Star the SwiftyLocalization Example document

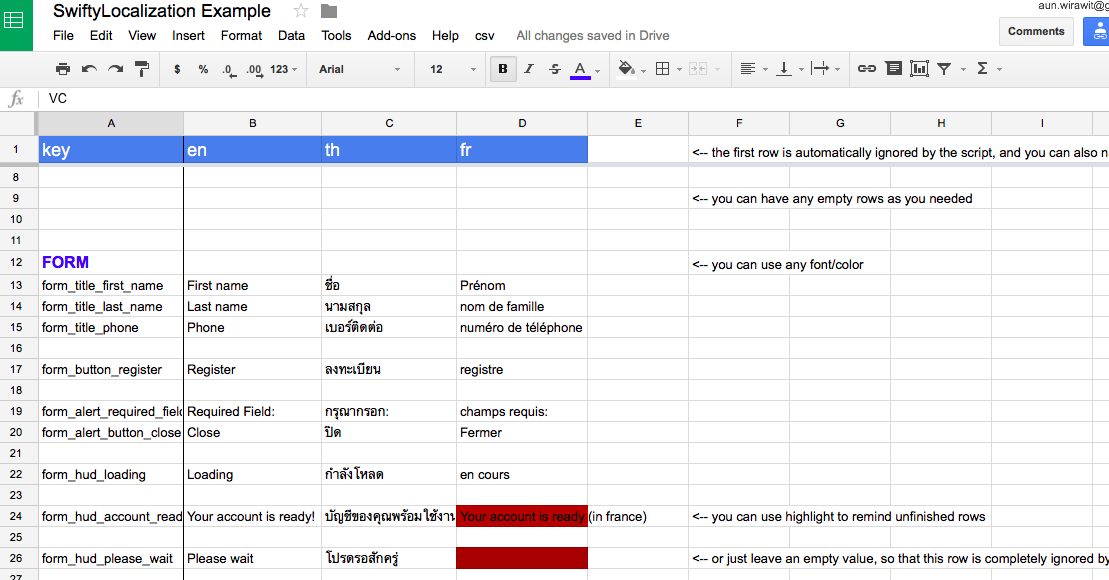(301, 11)
